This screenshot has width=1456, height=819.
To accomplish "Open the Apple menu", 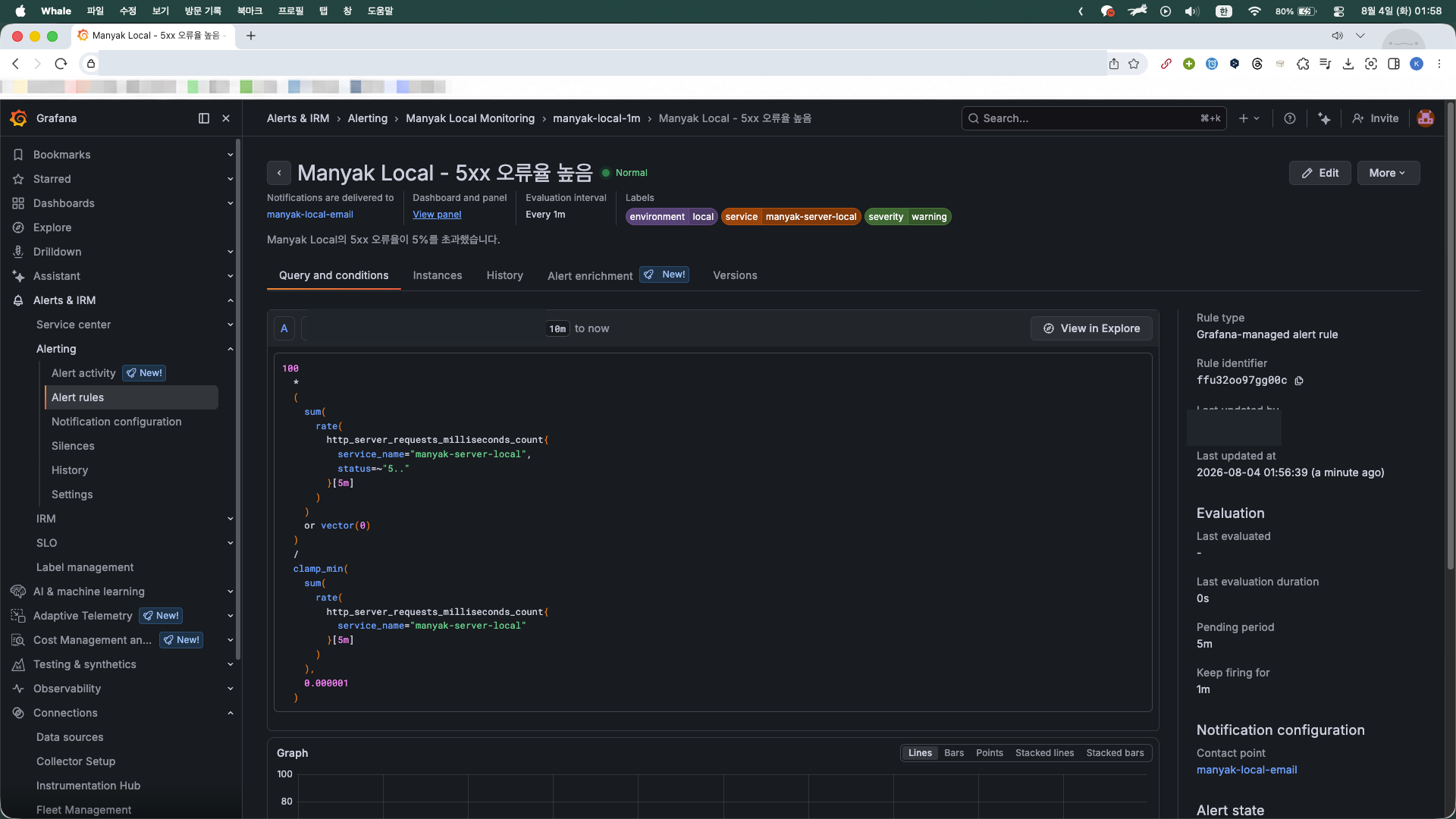I will [x=20, y=11].
